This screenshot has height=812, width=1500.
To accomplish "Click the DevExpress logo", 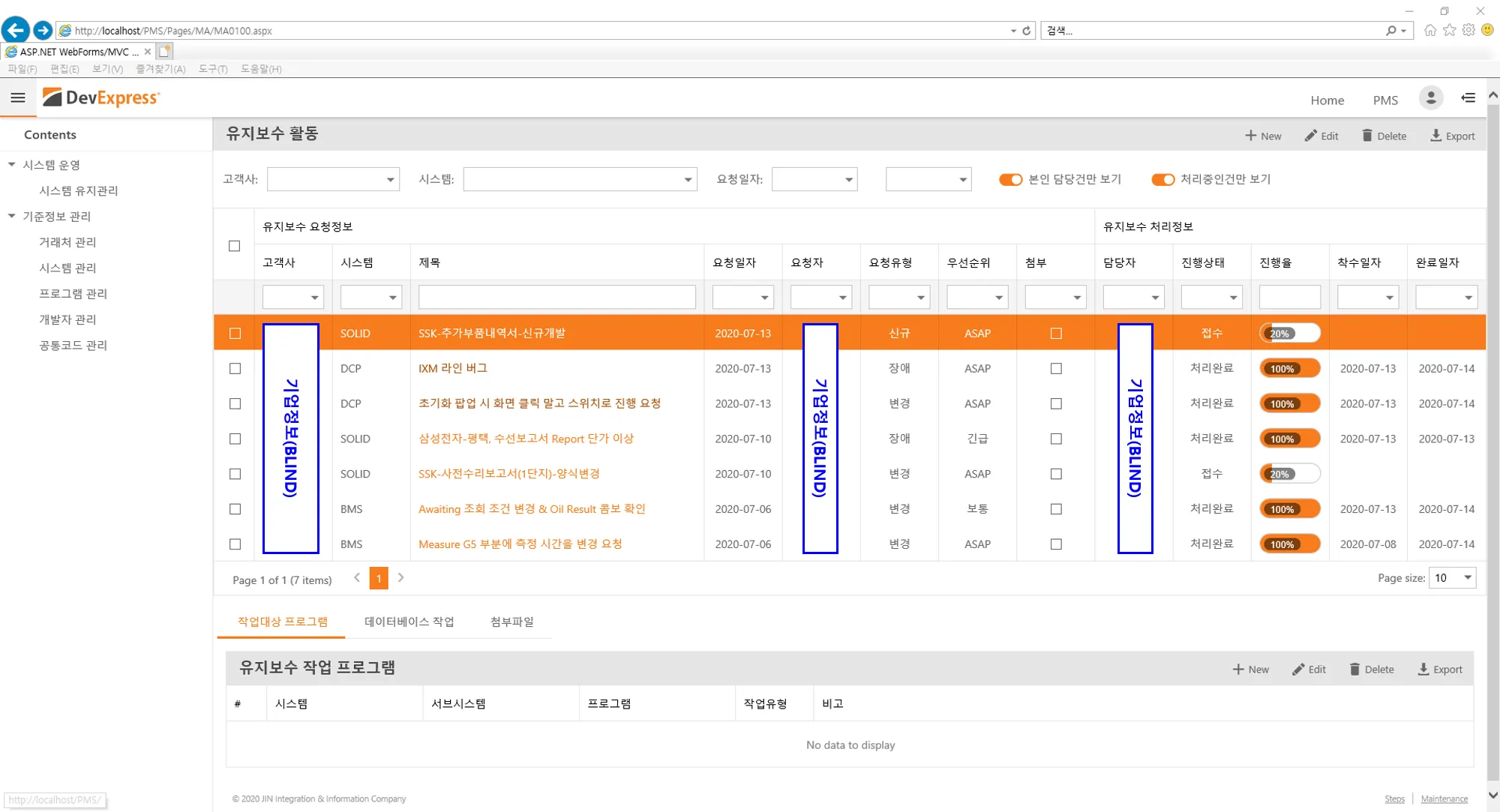I will (x=101, y=97).
